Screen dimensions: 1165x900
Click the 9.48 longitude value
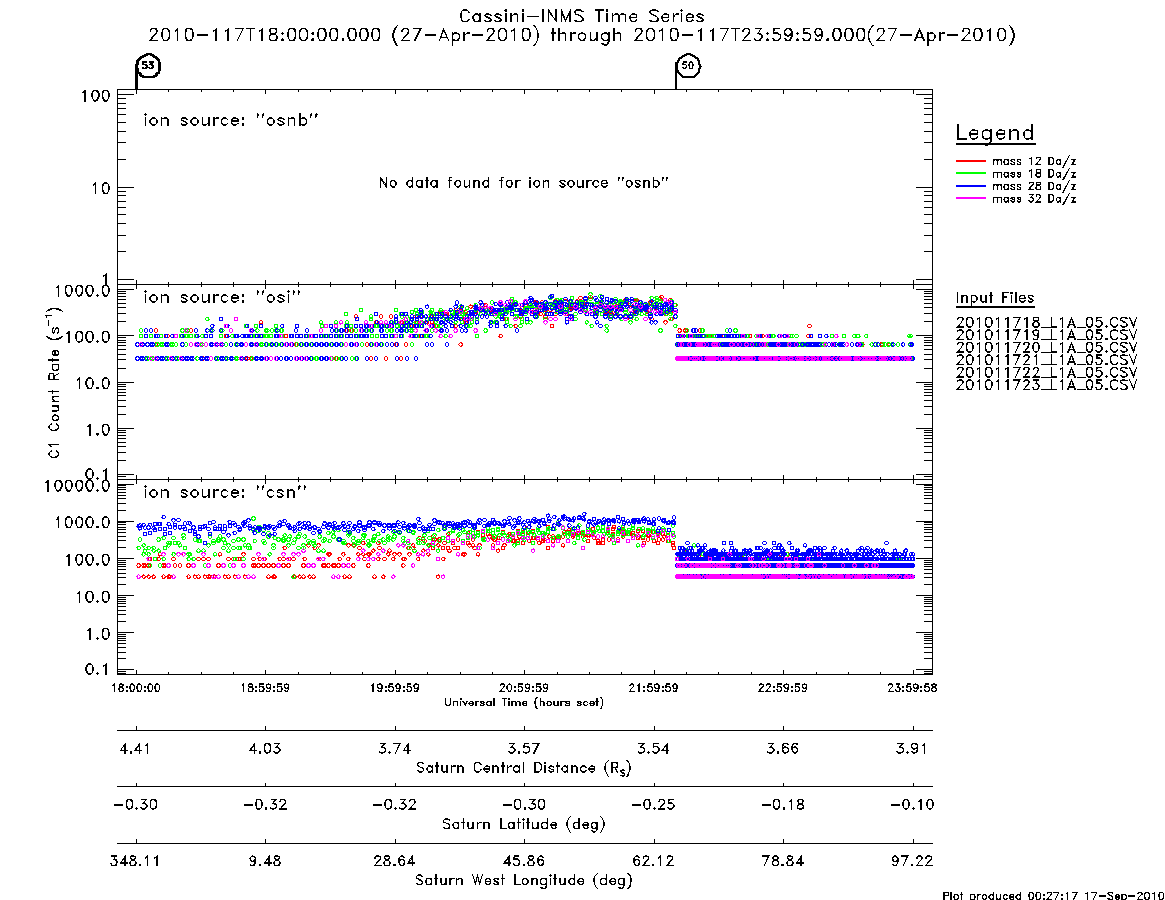265,861
